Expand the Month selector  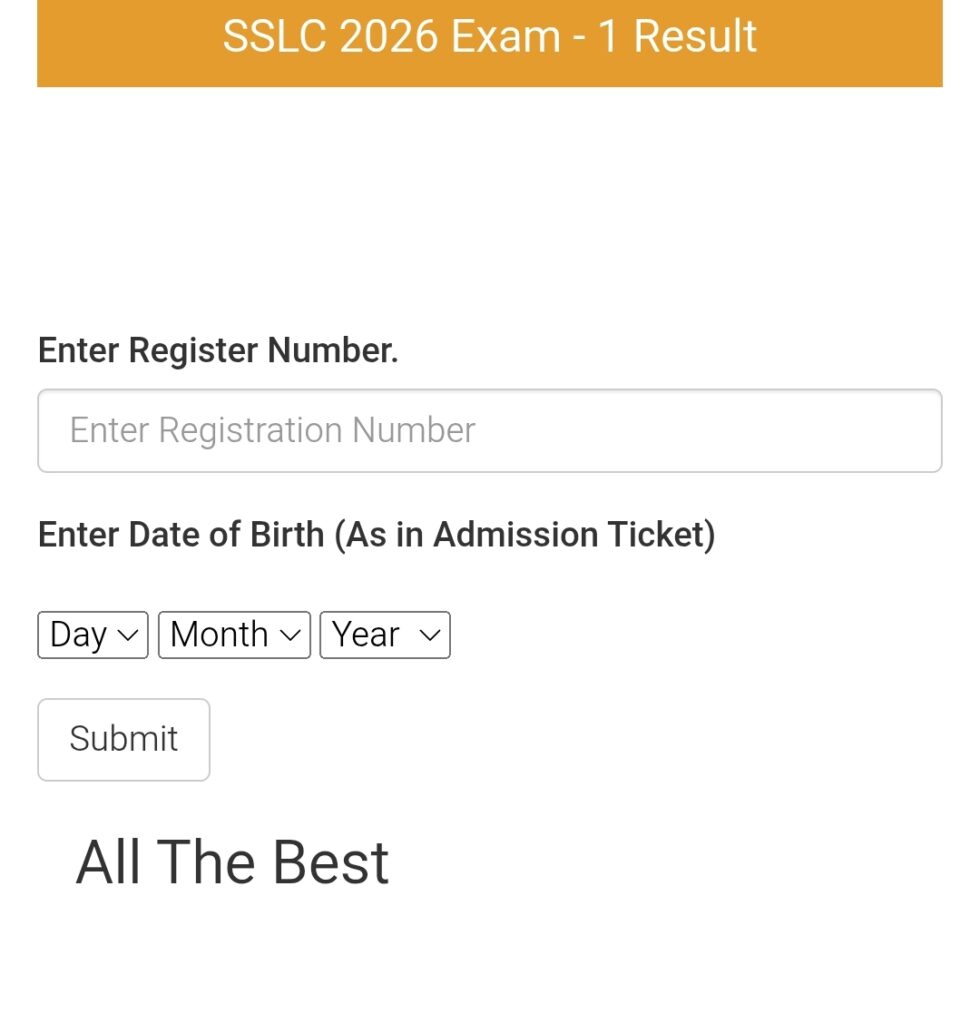[234, 635]
